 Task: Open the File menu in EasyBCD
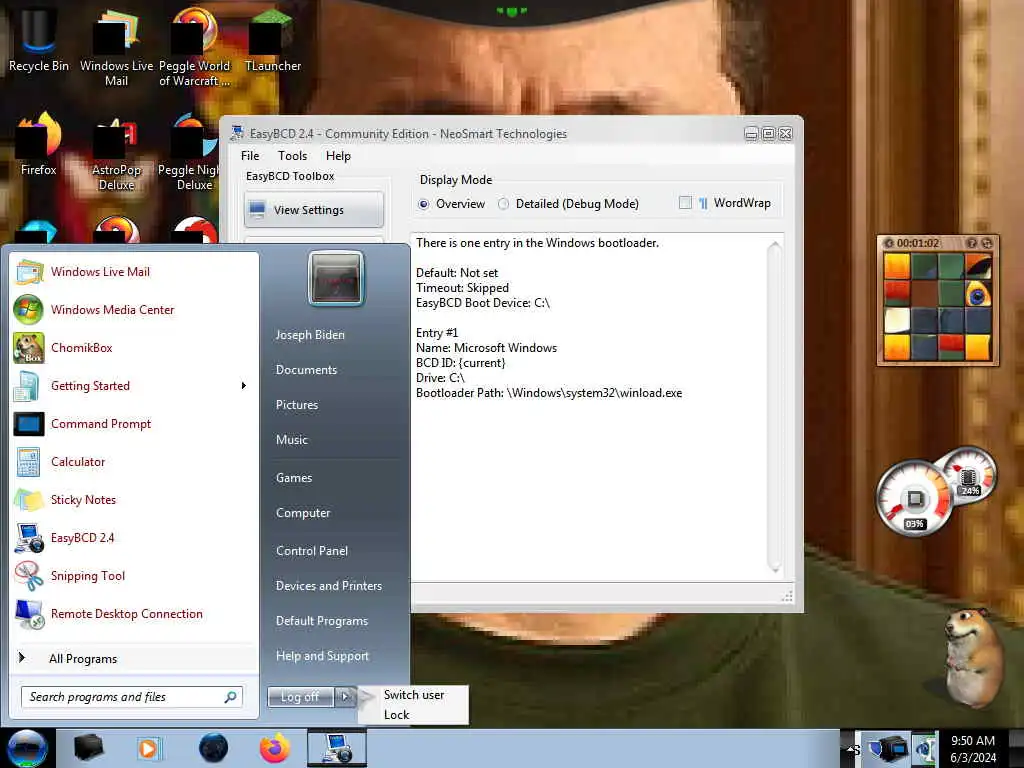point(250,155)
